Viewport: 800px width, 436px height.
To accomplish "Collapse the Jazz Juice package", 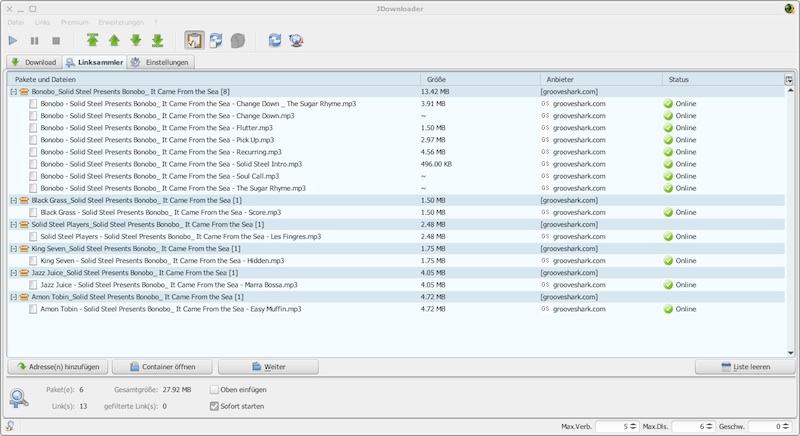I will click(13, 273).
